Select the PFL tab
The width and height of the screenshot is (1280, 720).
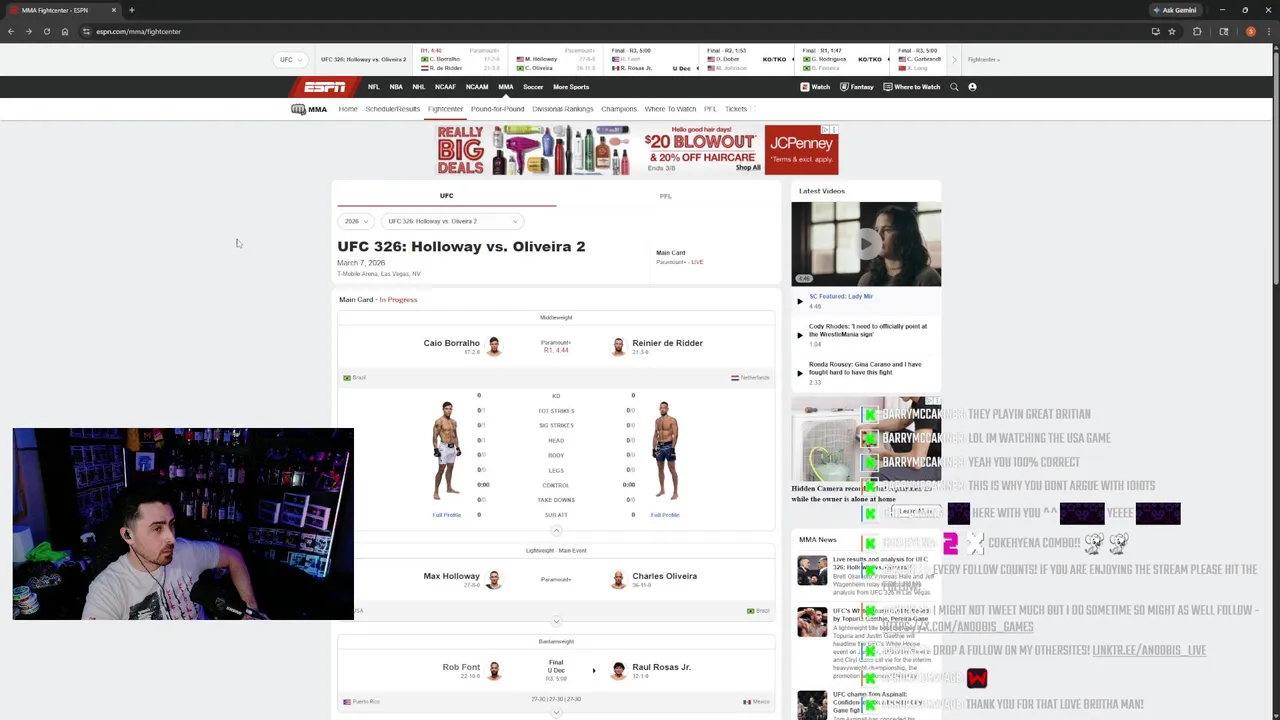click(x=665, y=196)
